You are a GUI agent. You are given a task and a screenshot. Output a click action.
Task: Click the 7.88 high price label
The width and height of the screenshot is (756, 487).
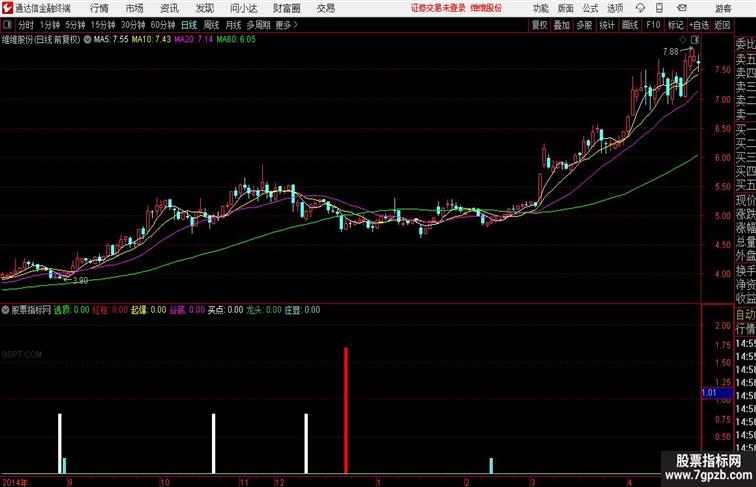671,52
